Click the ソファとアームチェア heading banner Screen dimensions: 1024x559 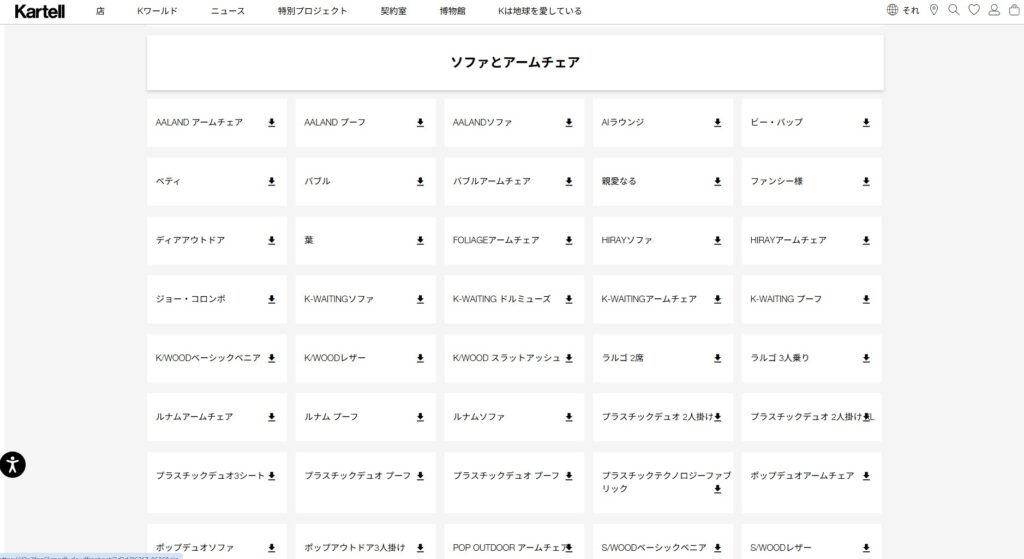(515, 63)
